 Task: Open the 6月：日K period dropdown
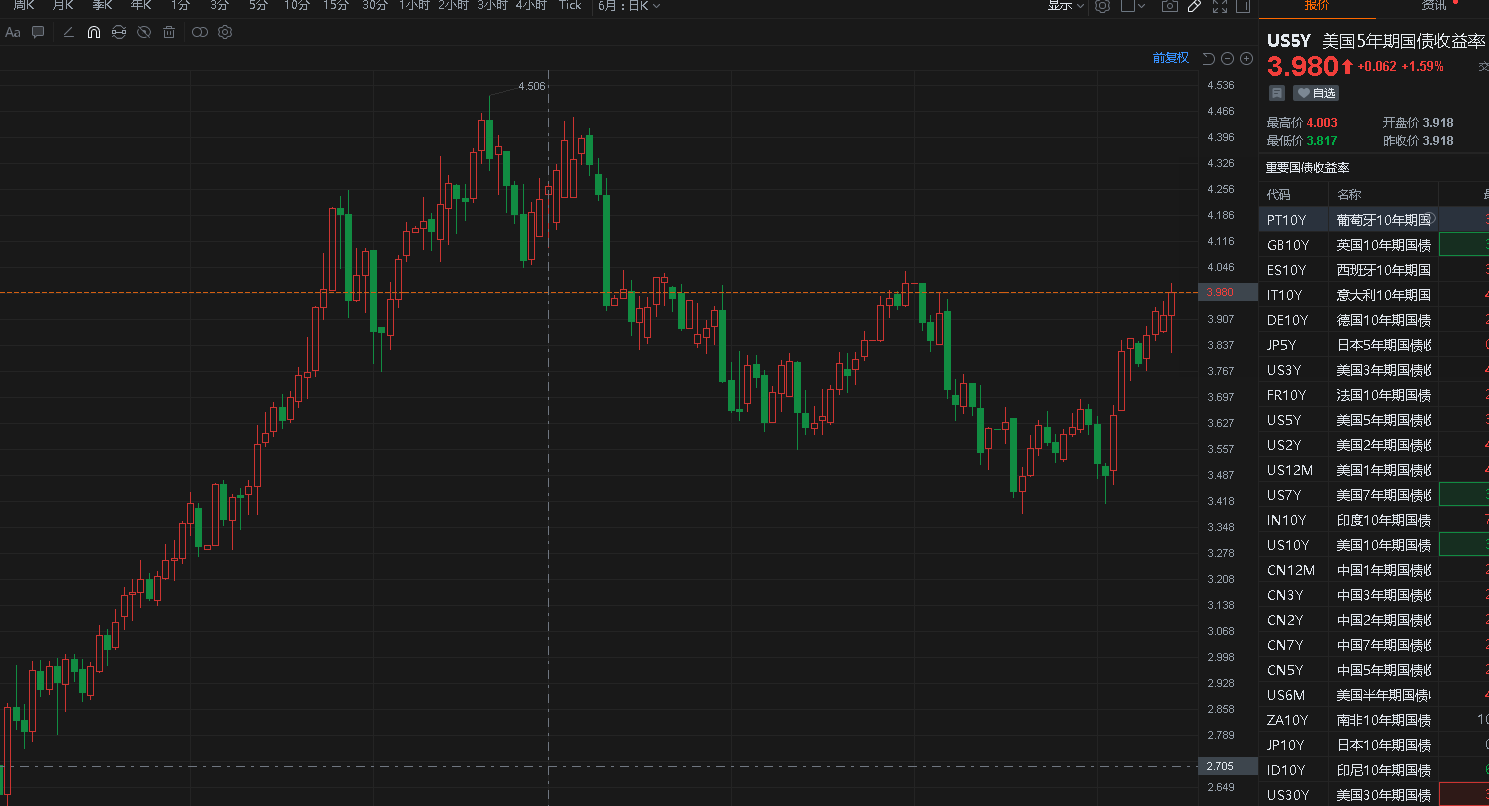pyautogui.click(x=630, y=6)
